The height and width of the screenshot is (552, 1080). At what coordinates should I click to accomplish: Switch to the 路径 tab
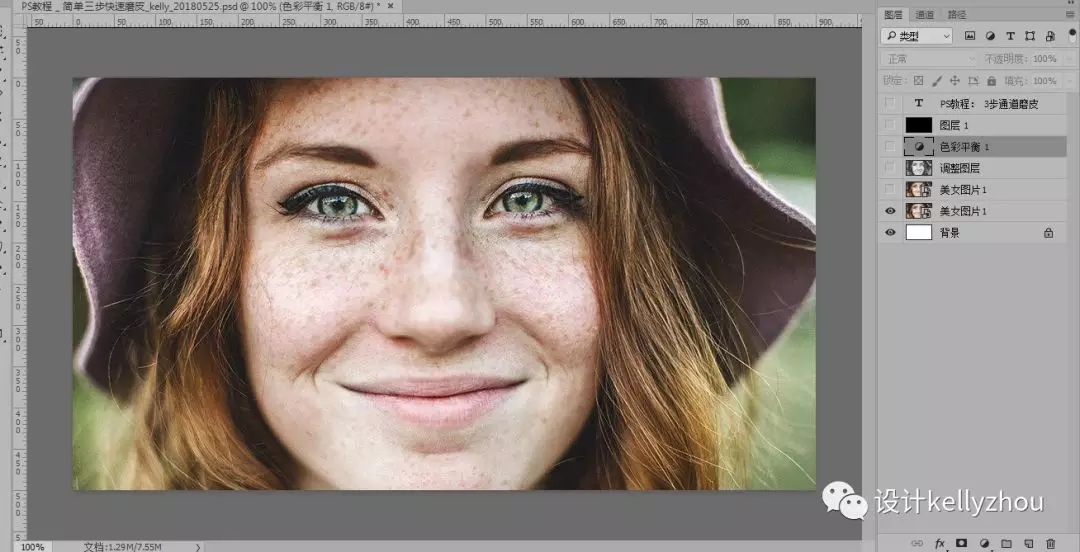pos(957,14)
